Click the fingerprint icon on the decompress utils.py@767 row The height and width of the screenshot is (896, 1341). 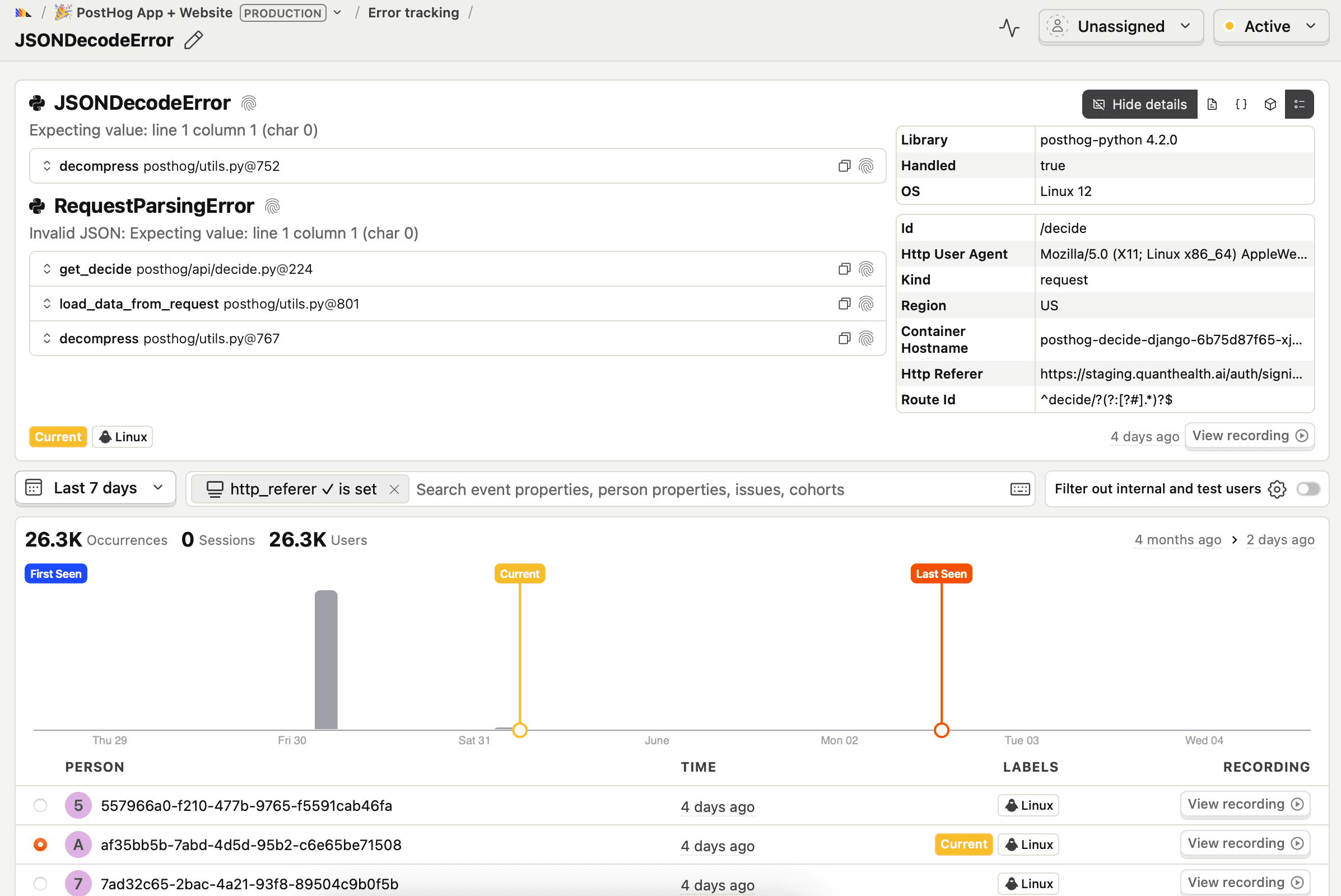pos(867,339)
